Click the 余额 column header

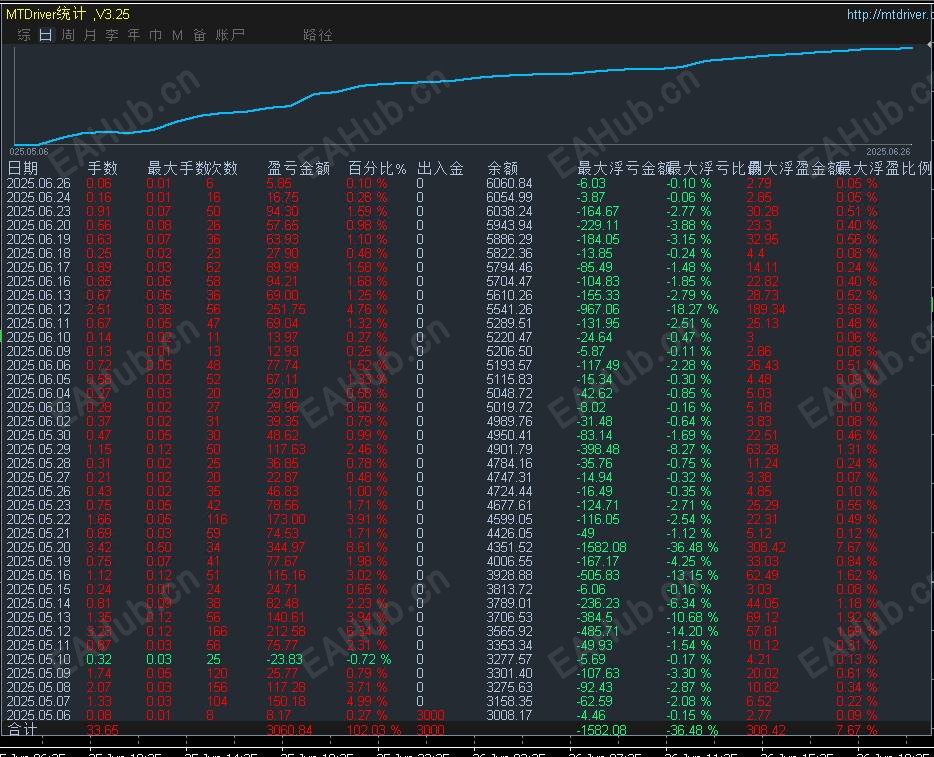coord(502,169)
